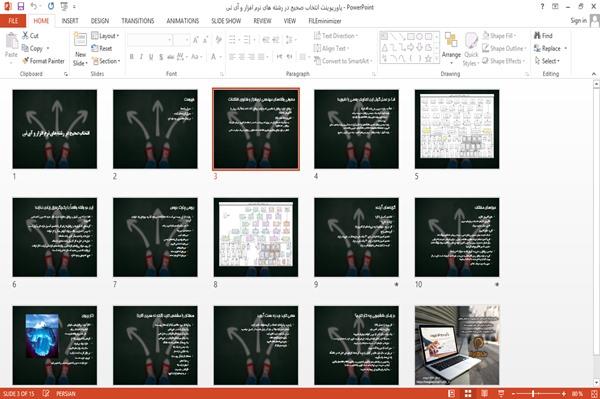Open the TRANSITIONS tab
Image resolution: width=600 pixels, height=399 pixels.
(138, 21)
